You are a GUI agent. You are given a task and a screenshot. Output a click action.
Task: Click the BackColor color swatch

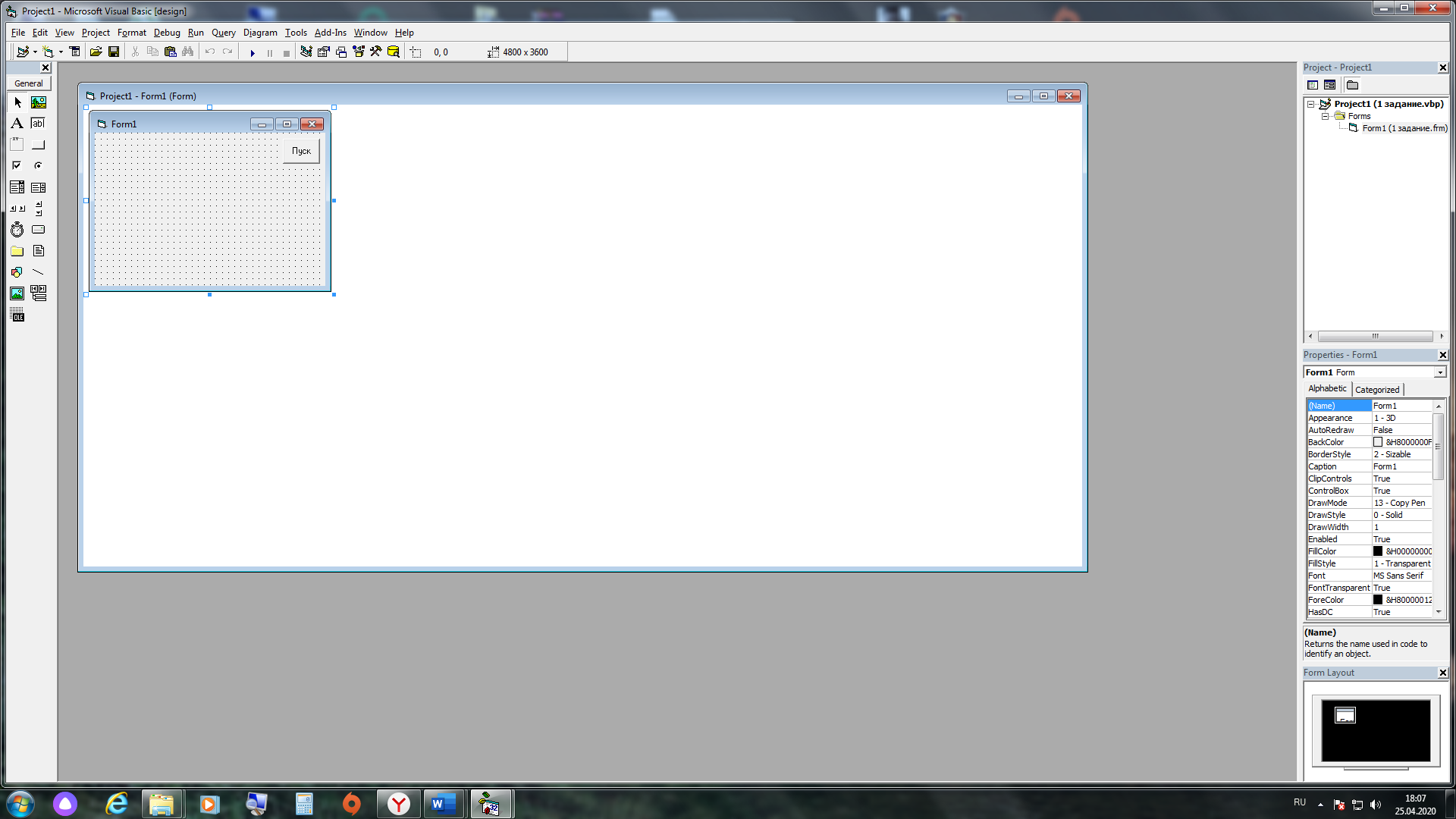click(1378, 442)
